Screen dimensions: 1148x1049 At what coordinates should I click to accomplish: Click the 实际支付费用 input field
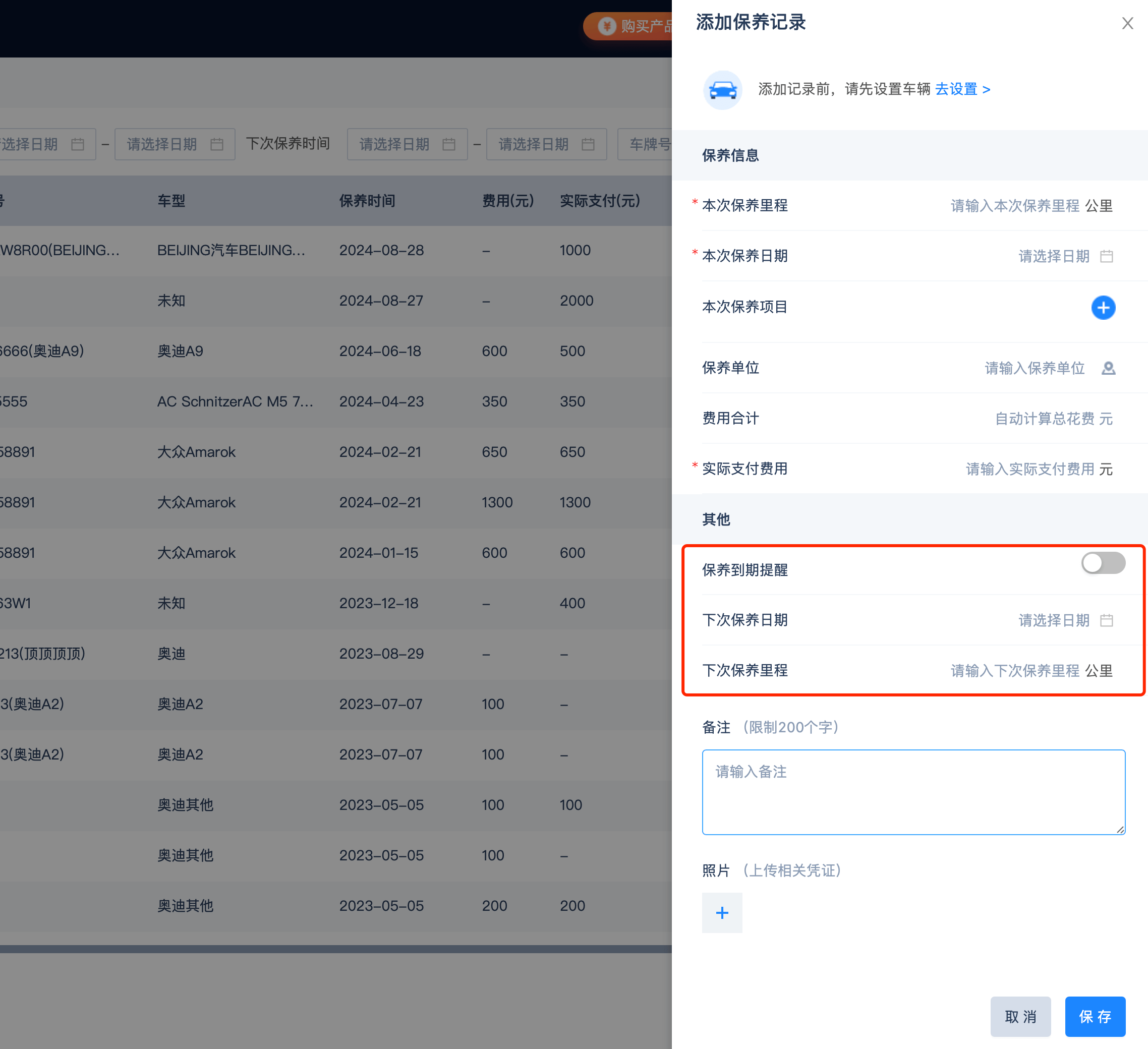(1029, 469)
